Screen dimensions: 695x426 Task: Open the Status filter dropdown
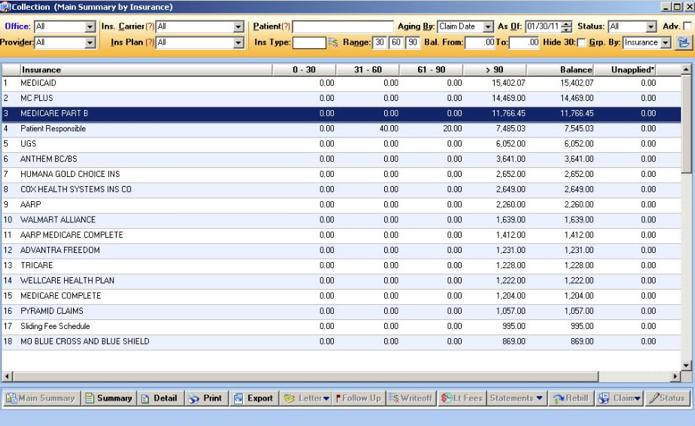pos(651,26)
